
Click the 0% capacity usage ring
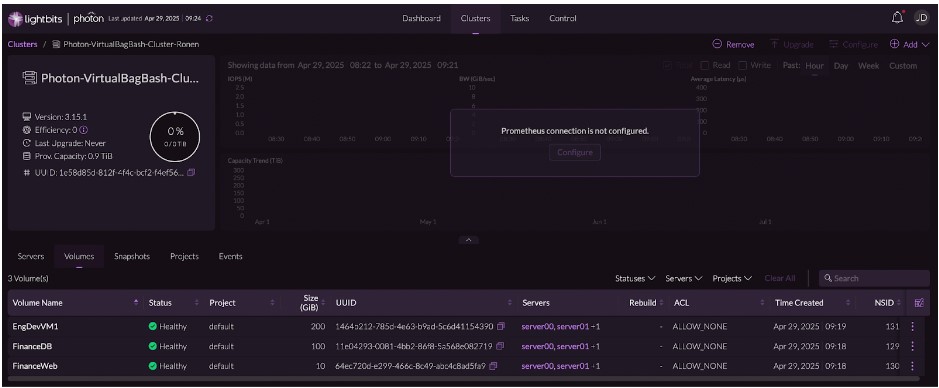[175, 136]
